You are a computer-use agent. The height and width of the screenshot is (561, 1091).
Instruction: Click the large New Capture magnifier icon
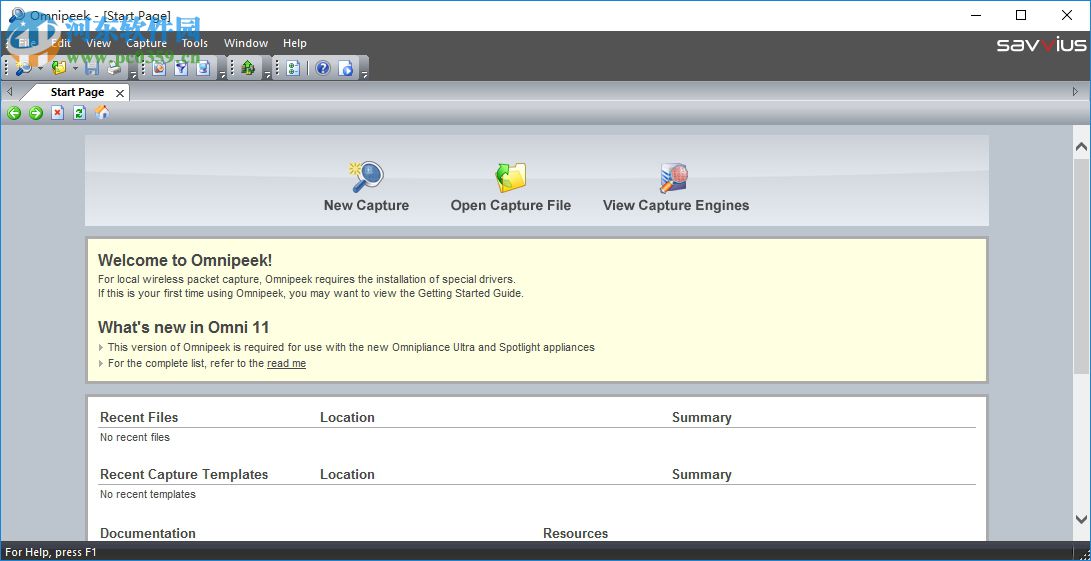click(366, 177)
